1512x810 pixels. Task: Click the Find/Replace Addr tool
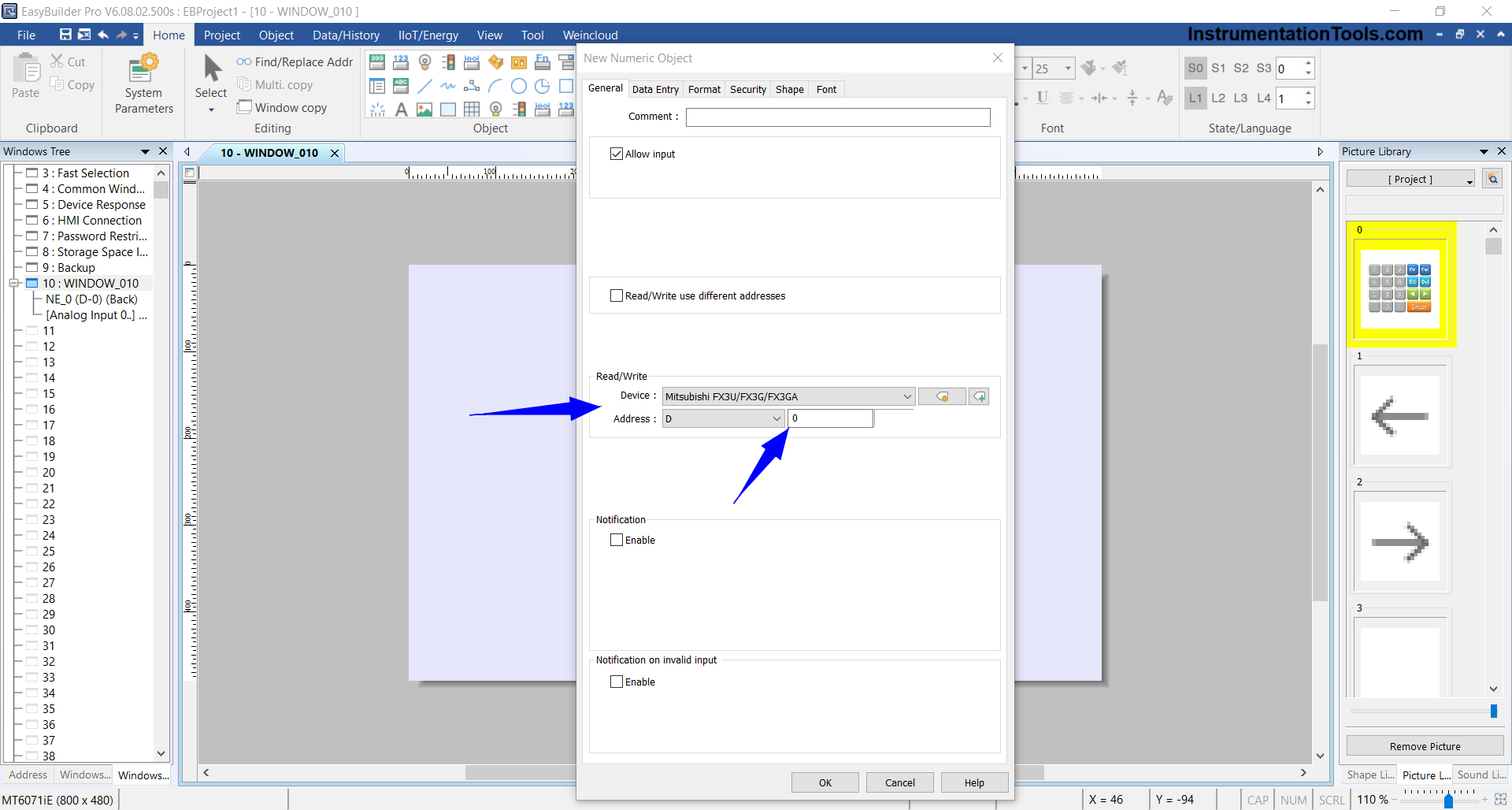pos(295,61)
